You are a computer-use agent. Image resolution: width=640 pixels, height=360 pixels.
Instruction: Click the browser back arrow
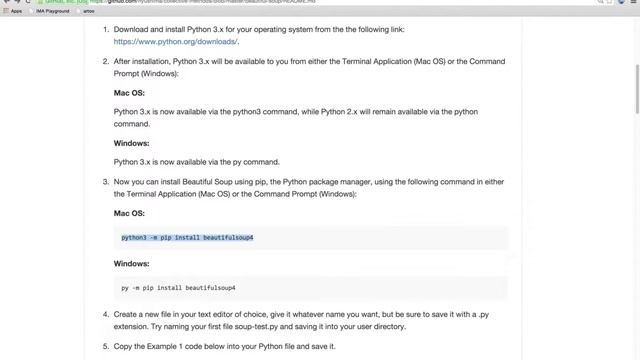[7, 1]
